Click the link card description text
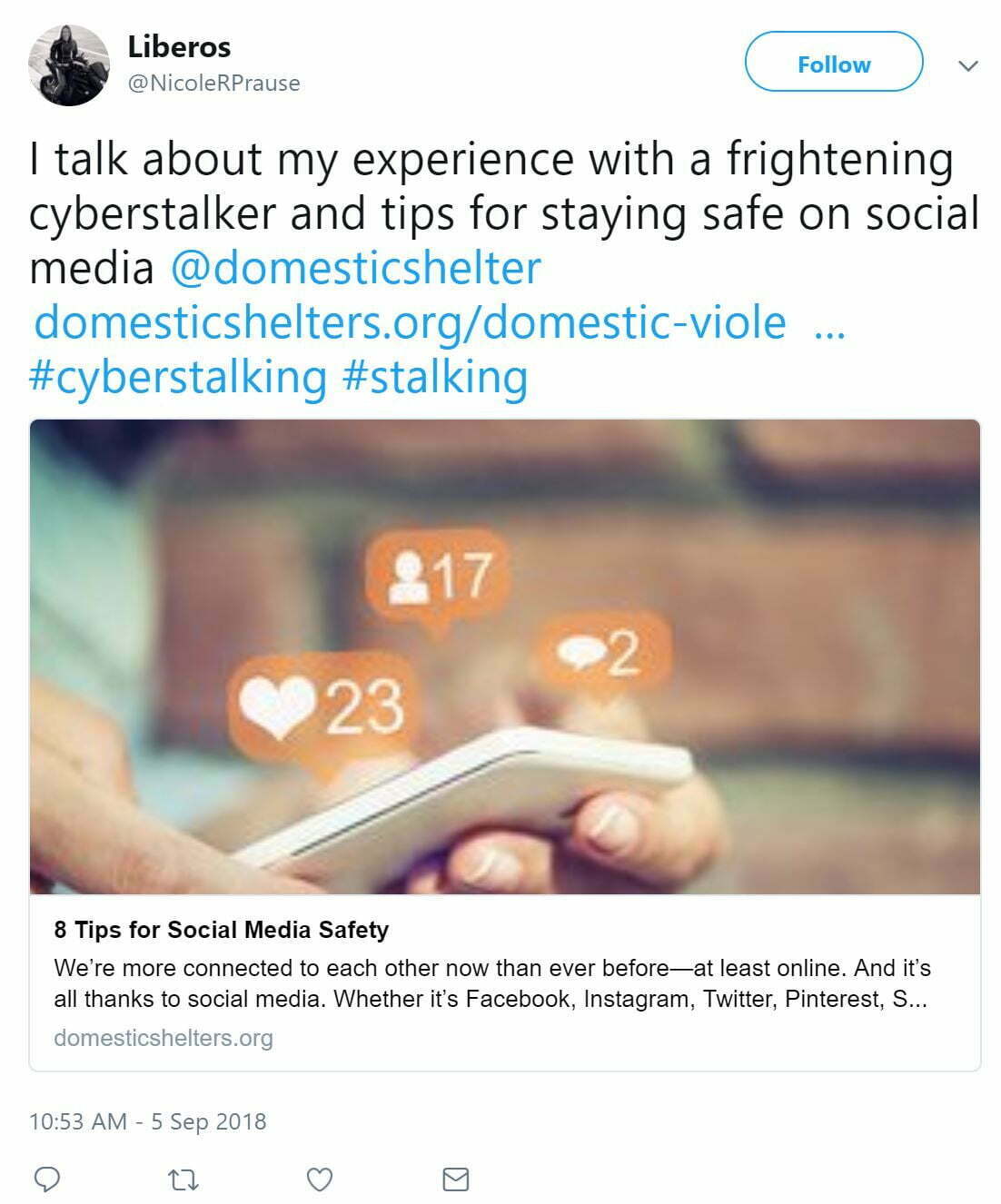The width and height of the screenshot is (1001, 1204). (x=491, y=983)
